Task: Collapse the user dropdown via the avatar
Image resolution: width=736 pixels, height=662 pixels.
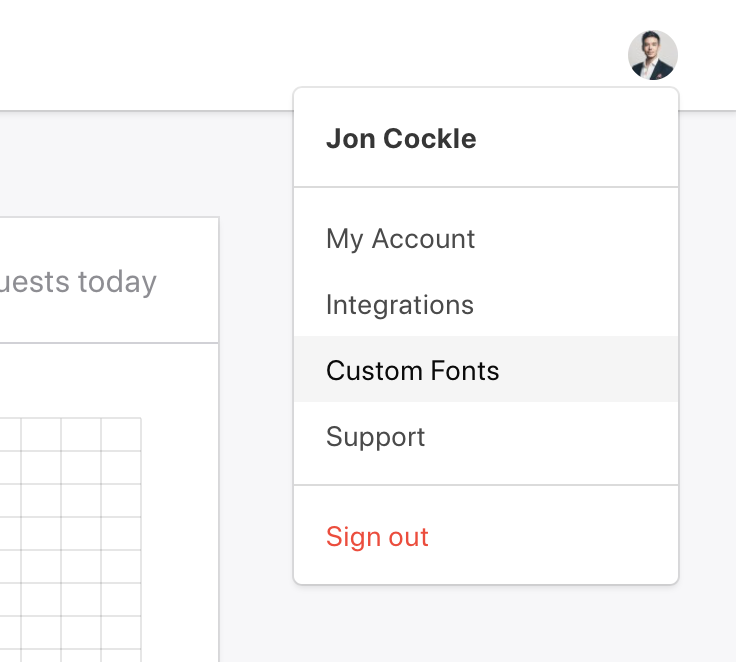Action: point(652,55)
